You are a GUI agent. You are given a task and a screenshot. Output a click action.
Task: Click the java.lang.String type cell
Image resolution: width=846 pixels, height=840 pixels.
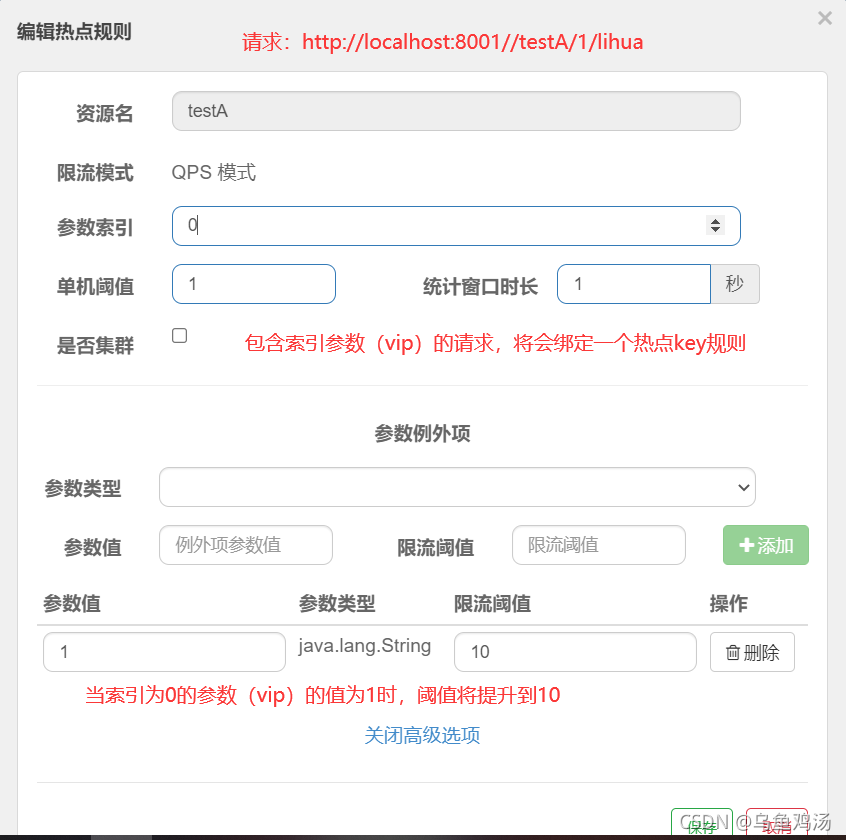pos(365,646)
